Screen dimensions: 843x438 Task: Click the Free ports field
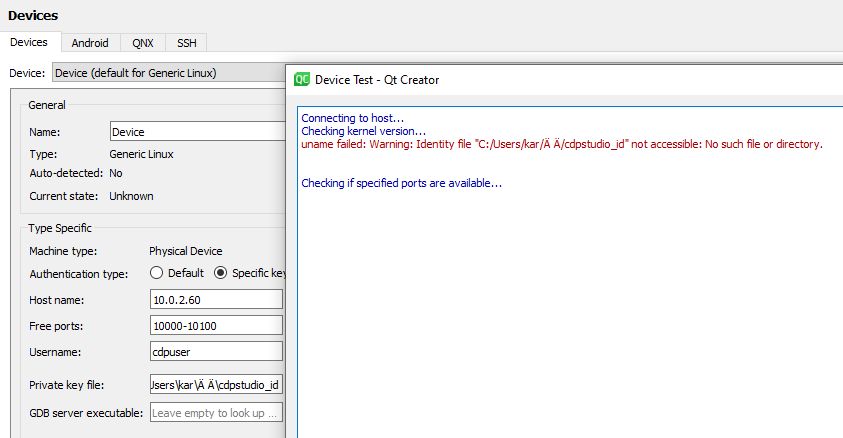[215, 326]
